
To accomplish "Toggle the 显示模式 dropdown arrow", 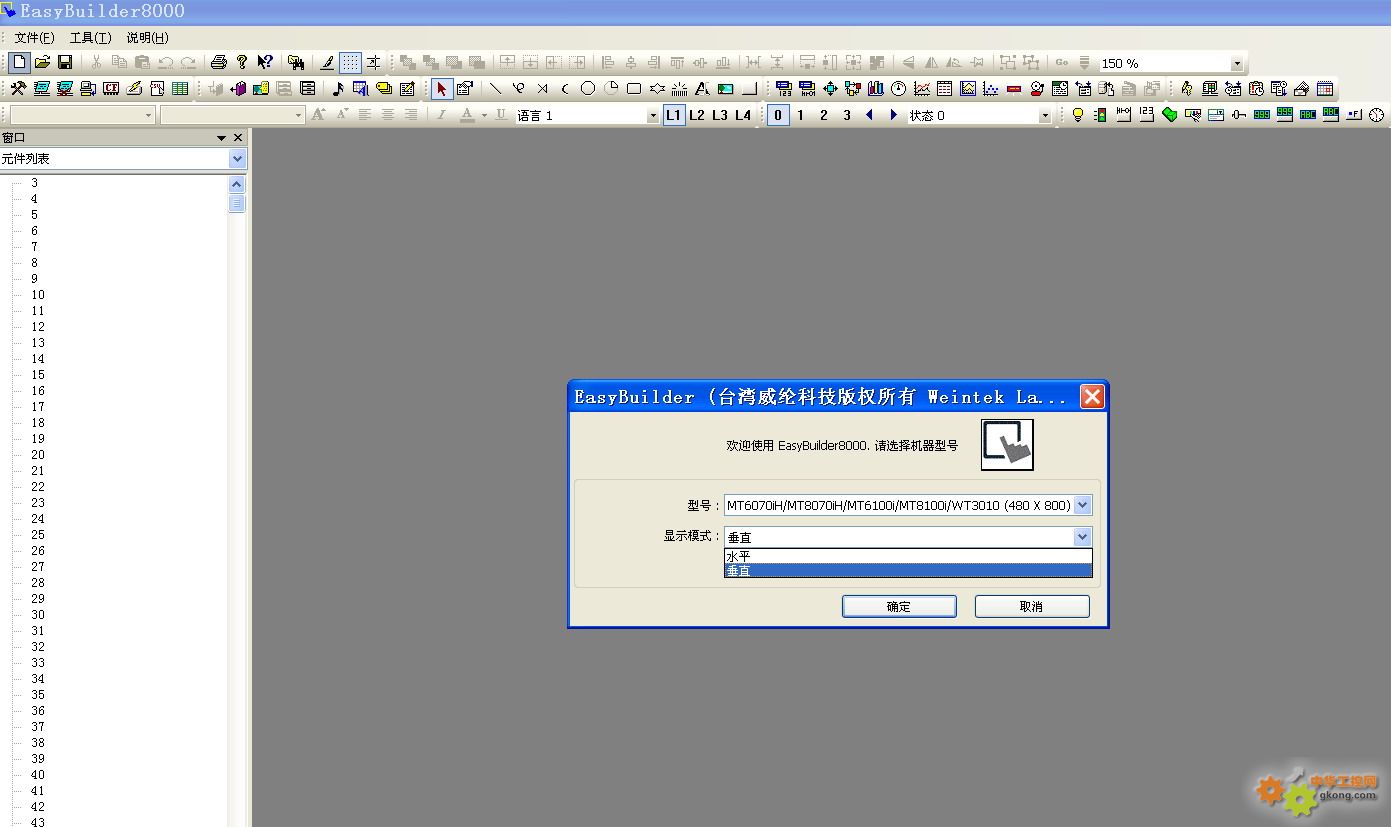I will 1082,537.
